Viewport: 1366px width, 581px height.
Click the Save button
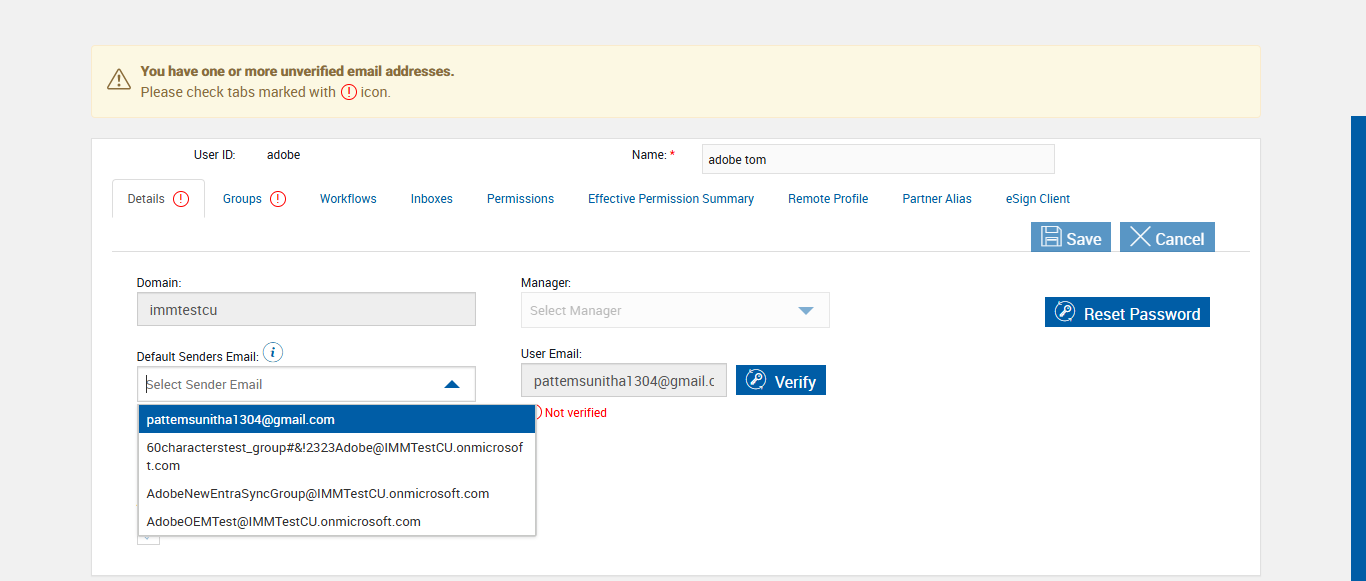pyautogui.click(x=1071, y=238)
